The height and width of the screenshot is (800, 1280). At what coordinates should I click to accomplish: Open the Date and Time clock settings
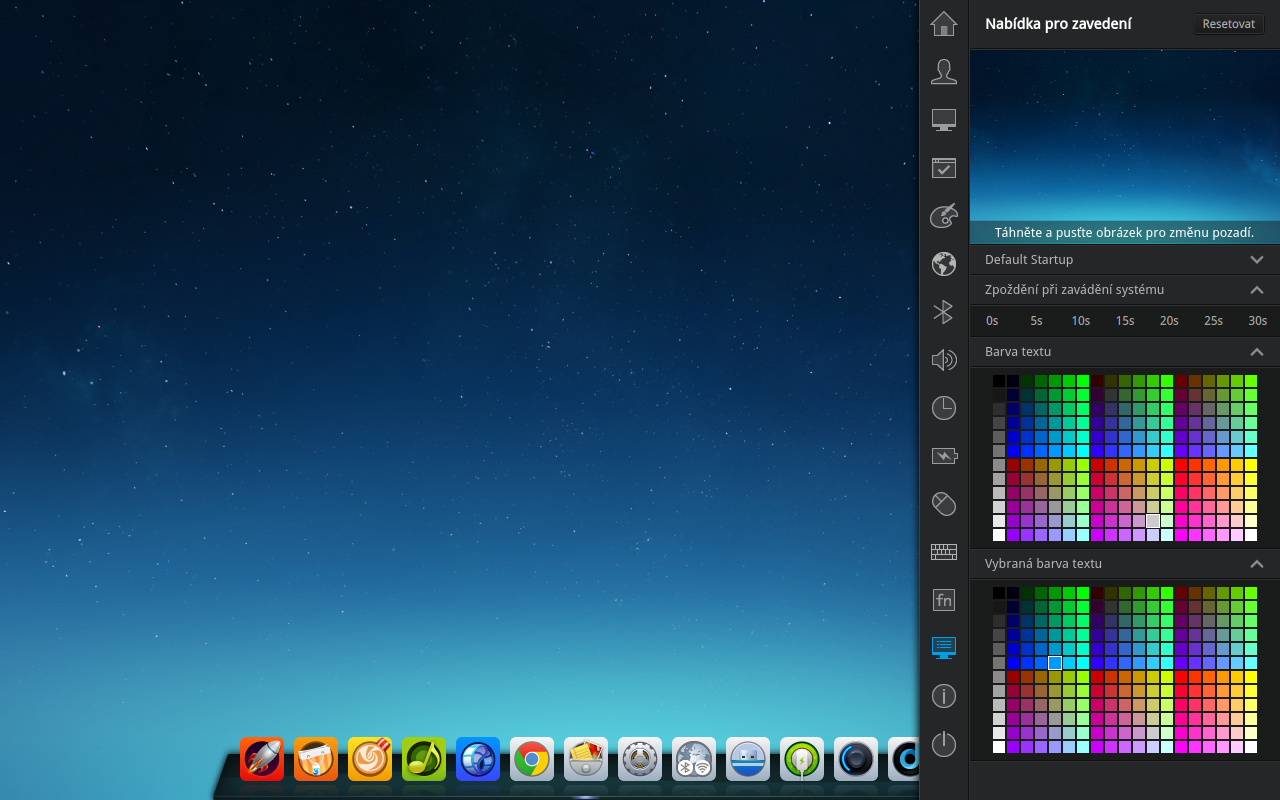[943, 408]
